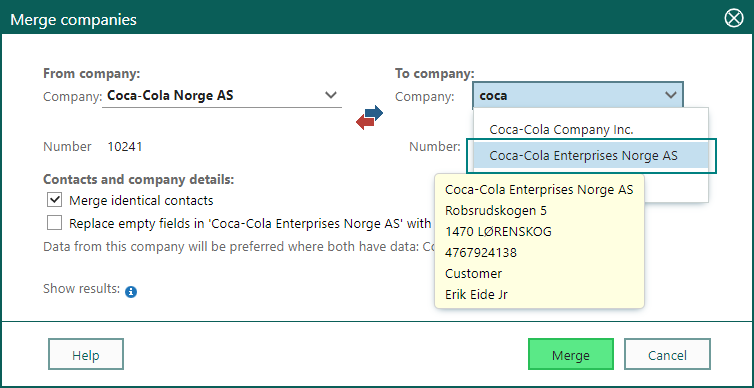
Task: Enable the Replace empty fields checkbox
Action: [x=54, y=223]
